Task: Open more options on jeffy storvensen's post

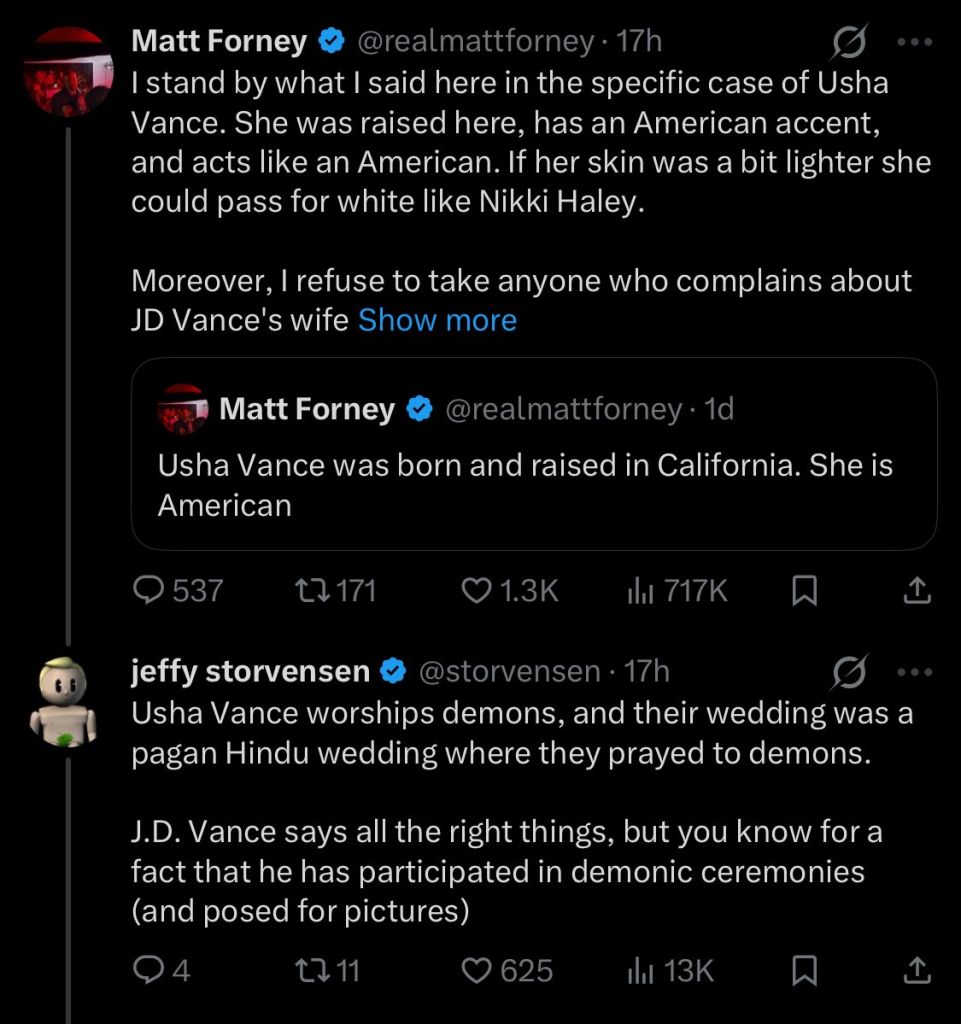Action: (x=914, y=671)
